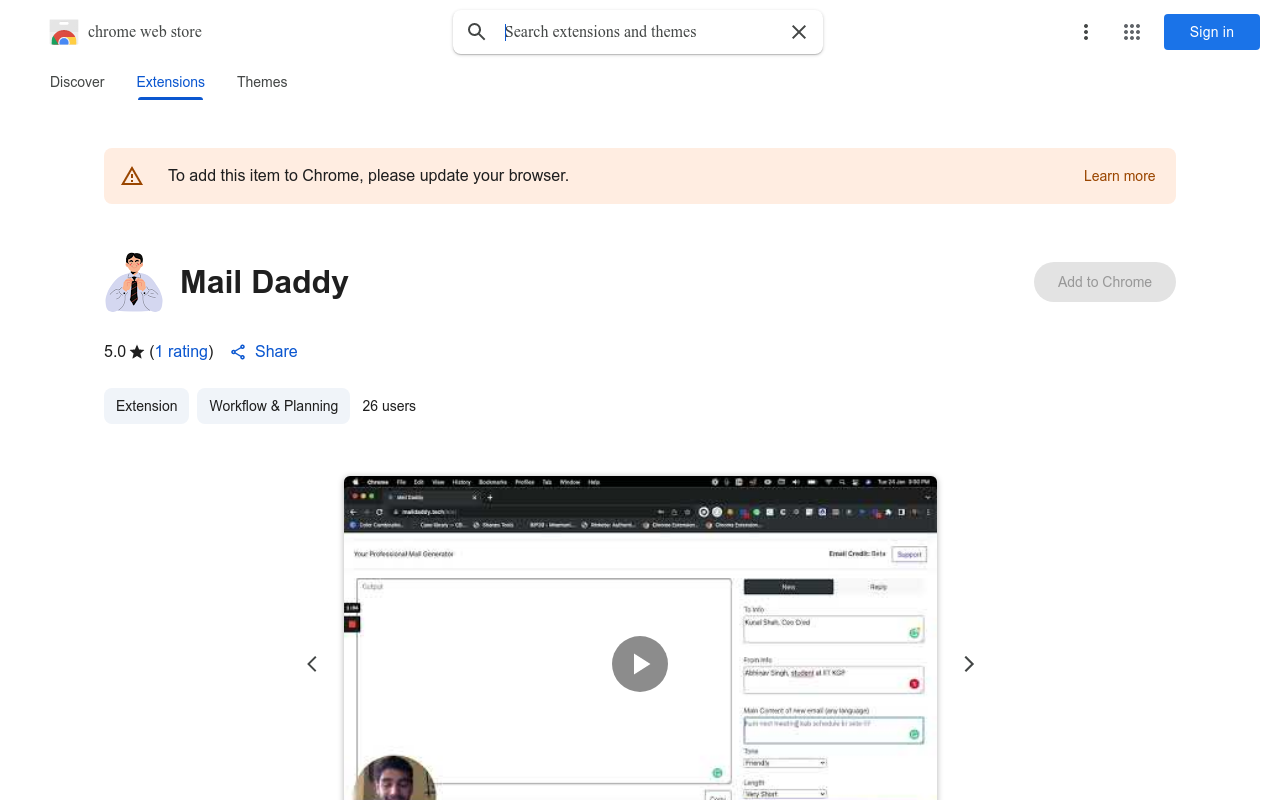The height and width of the screenshot is (800, 1280).
Task: Click the Share button
Action: 264,352
